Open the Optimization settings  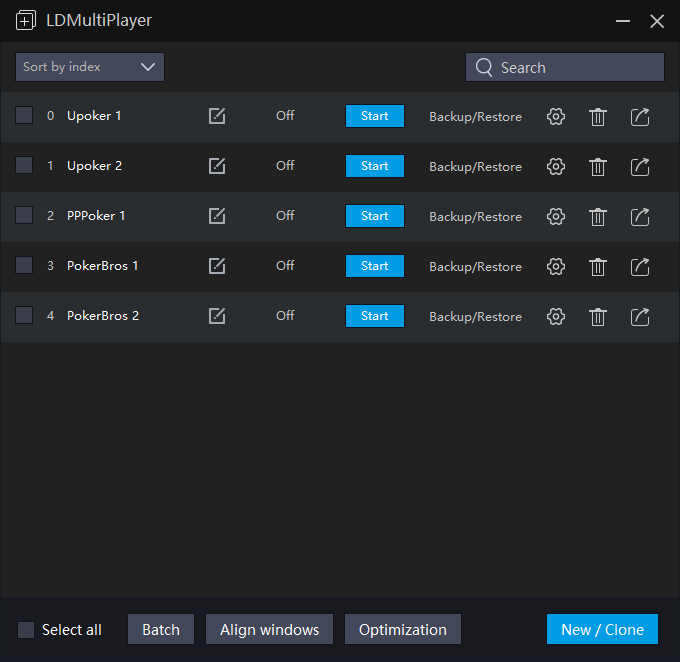402,630
